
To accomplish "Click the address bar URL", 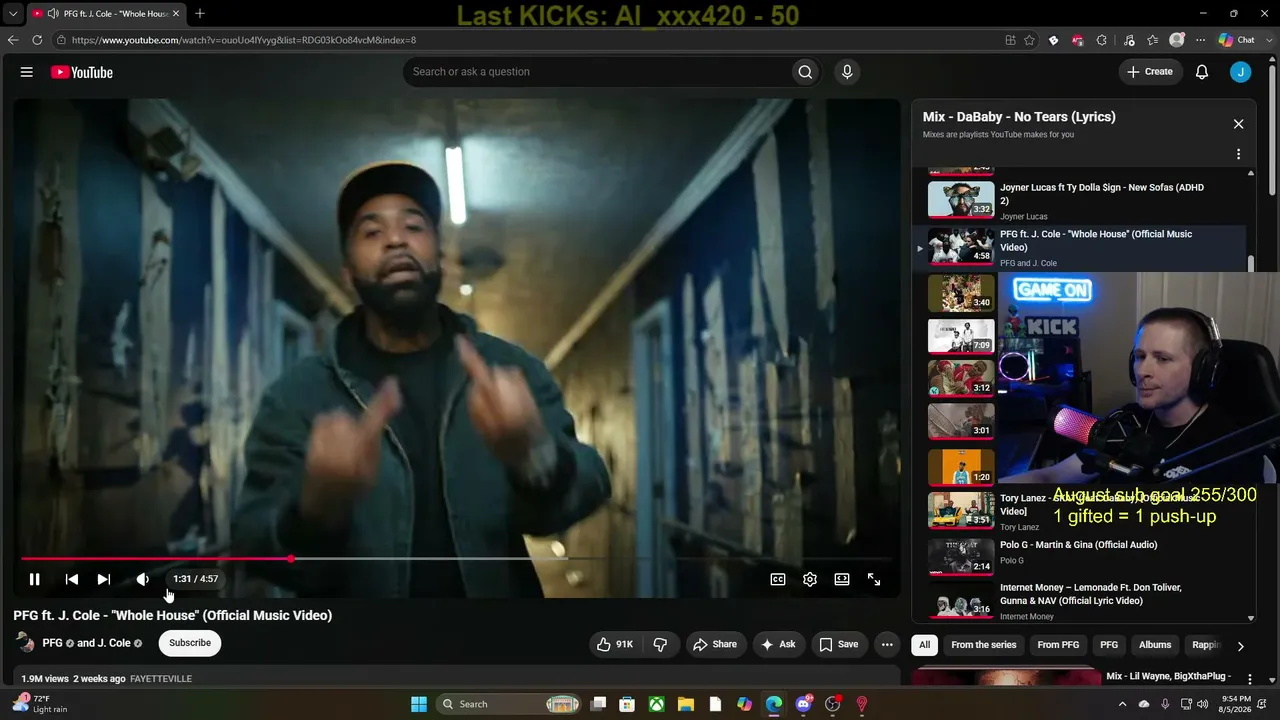I will pos(244,40).
